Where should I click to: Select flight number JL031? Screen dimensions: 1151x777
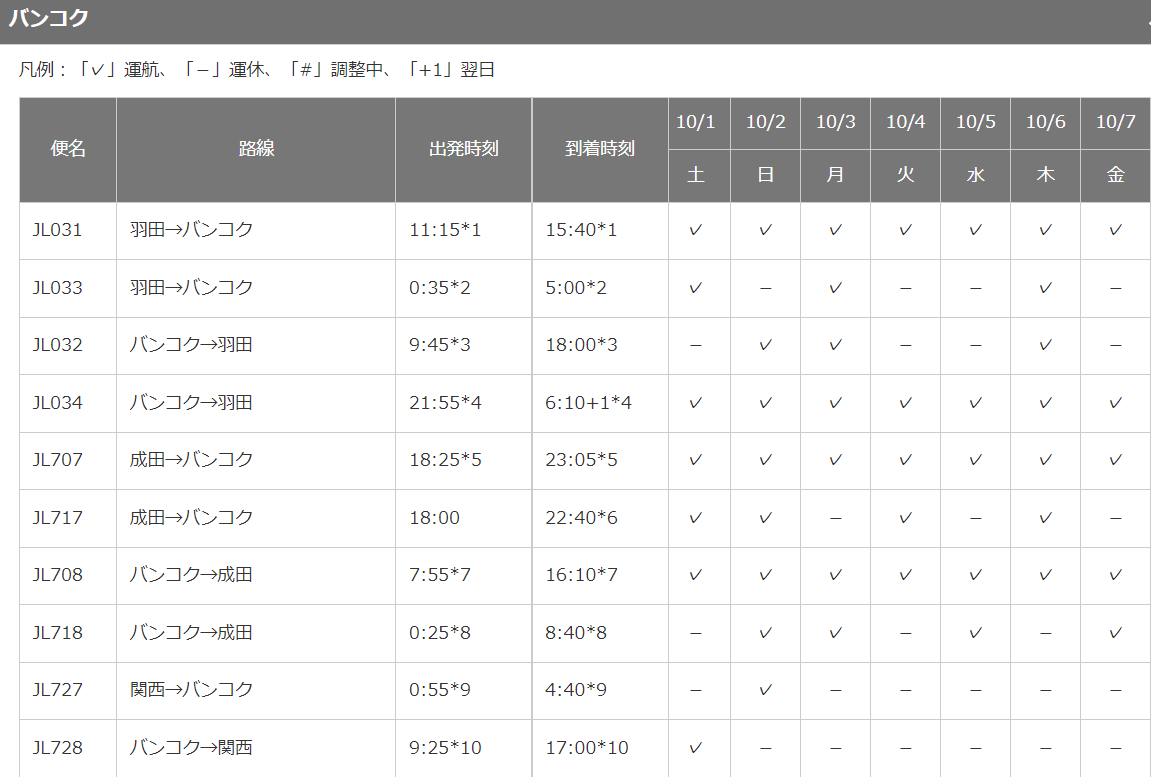point(57,230)
